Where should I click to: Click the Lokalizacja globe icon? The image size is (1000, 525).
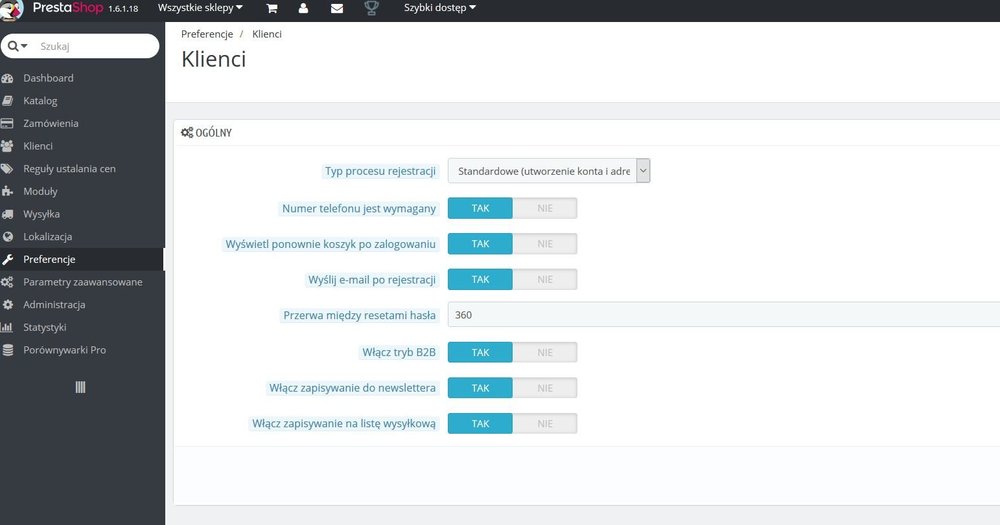8,237
